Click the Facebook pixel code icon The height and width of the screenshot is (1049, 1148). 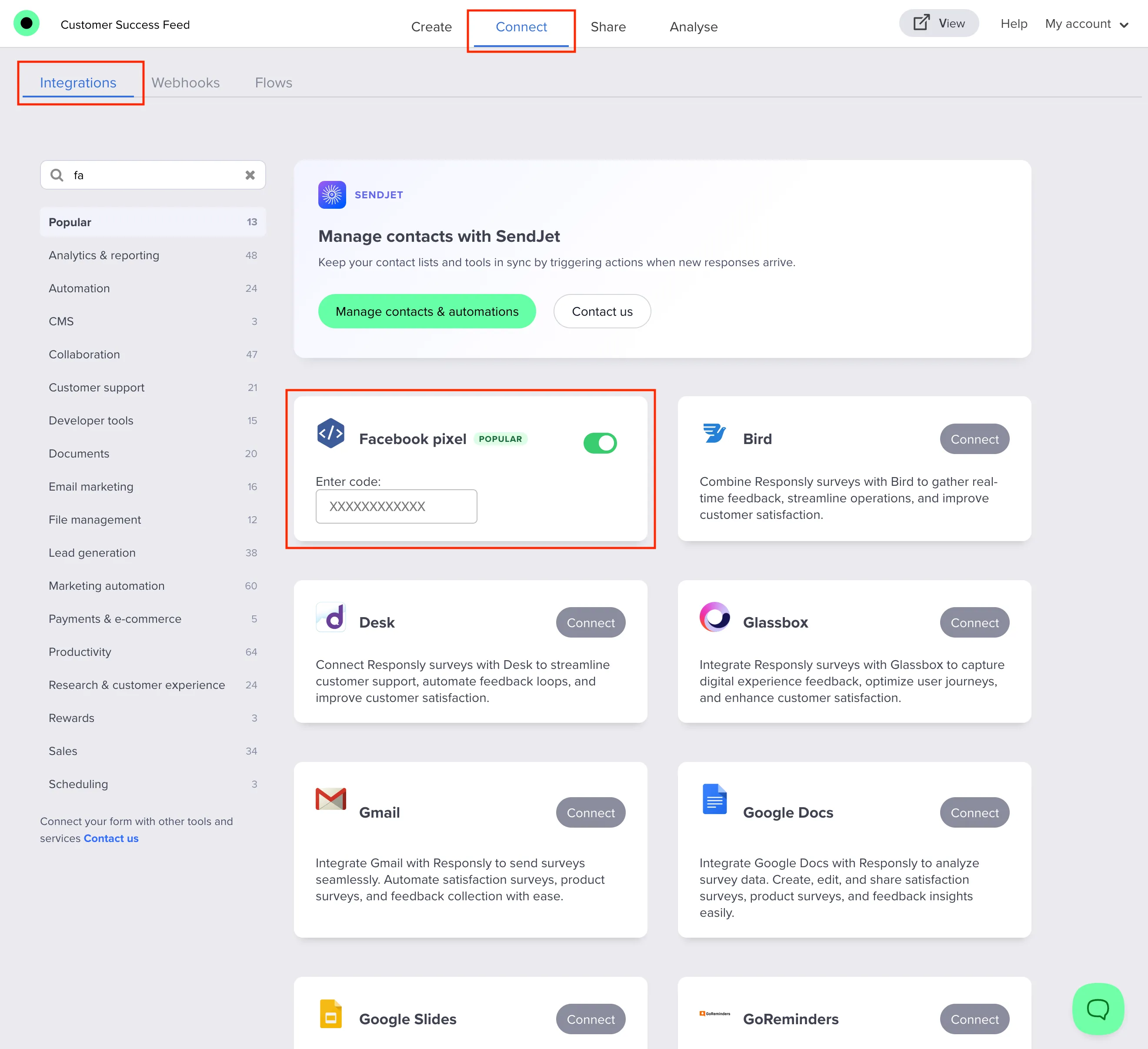click(x=331, y=433)
